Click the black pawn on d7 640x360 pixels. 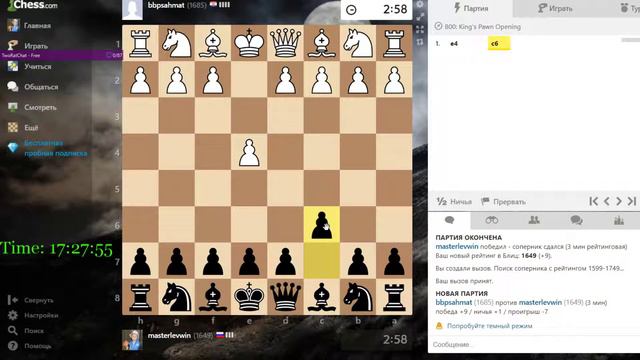pyautogui.click(x=285, y=261)
